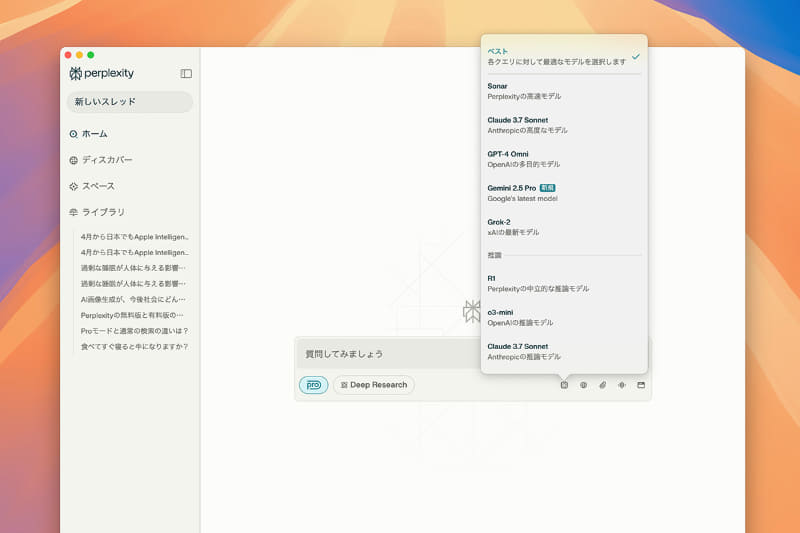Collapse the sidebar with the panel icon
The width and height of the screenshot is (800, 533).
(x=186, y=74)
